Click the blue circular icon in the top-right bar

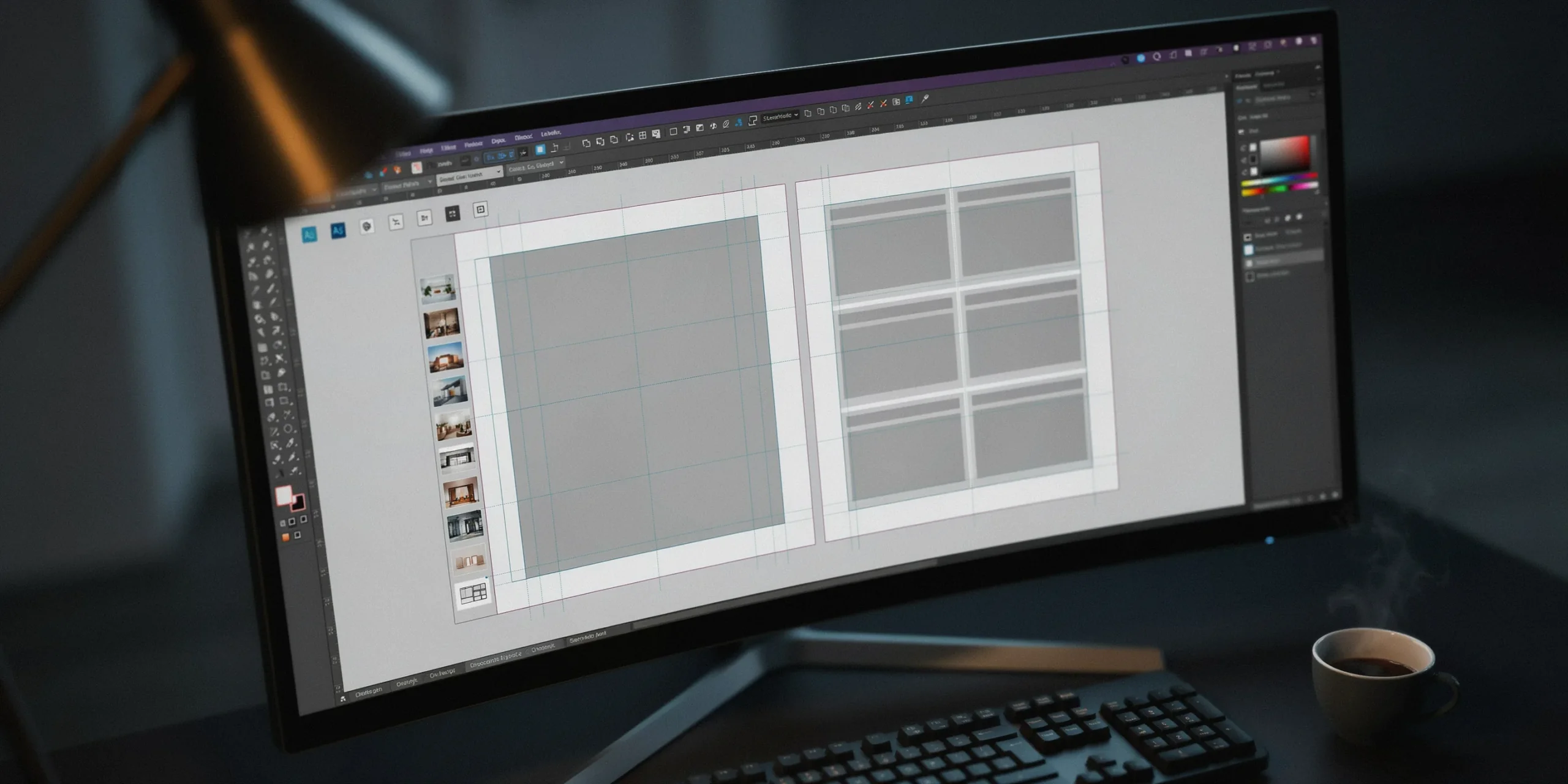point(1140,58)
